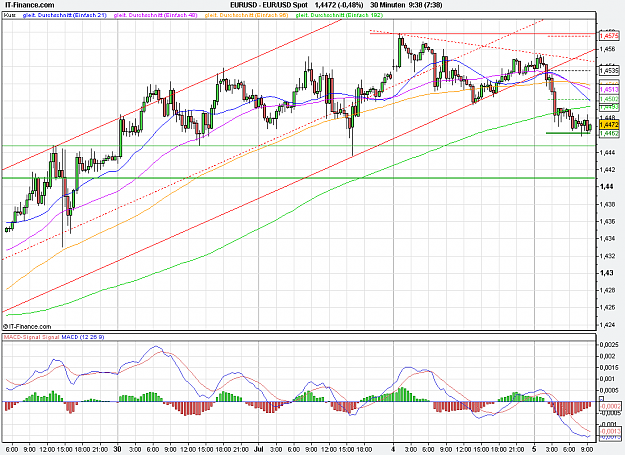Click the 0,002 MACD axis label

(608, 356)
